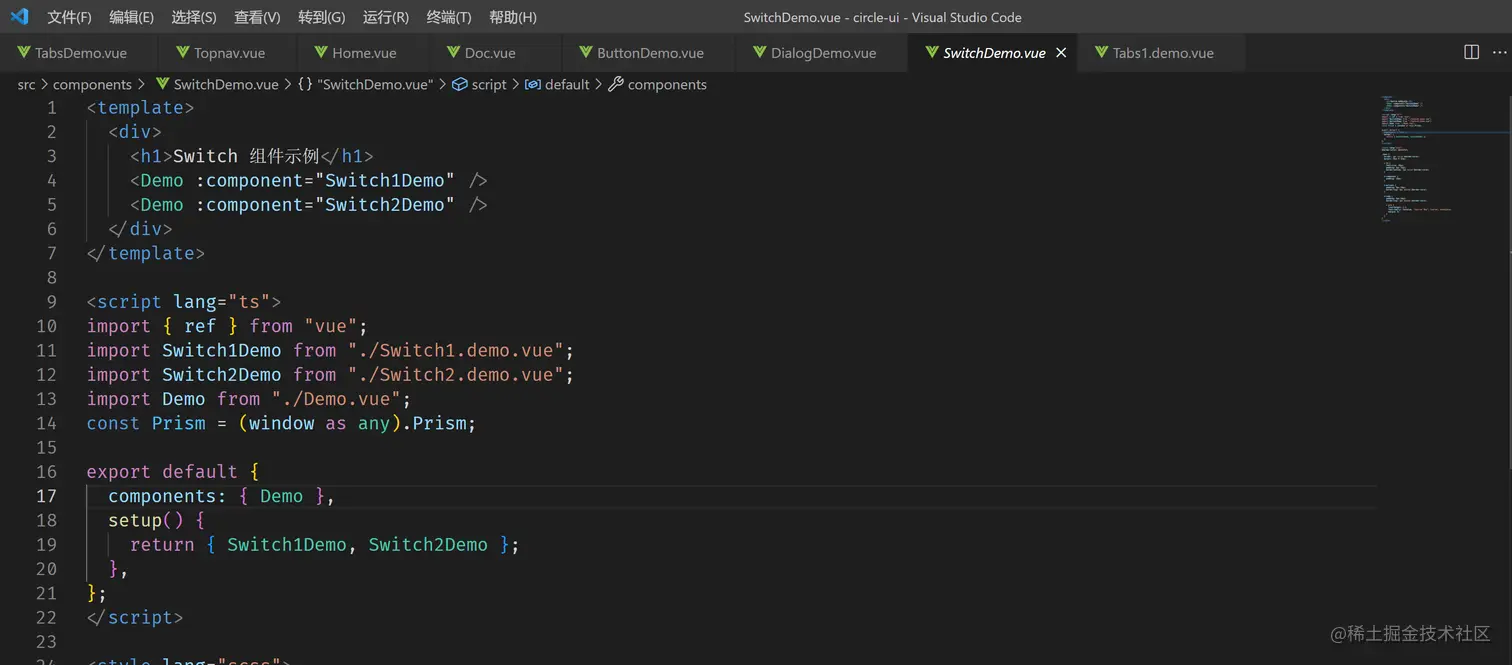The width and height of the screenshot is (1512, 665).
Task: Click the SwitchDemo.vue file breadcrumb
Action: coord(226,85)
